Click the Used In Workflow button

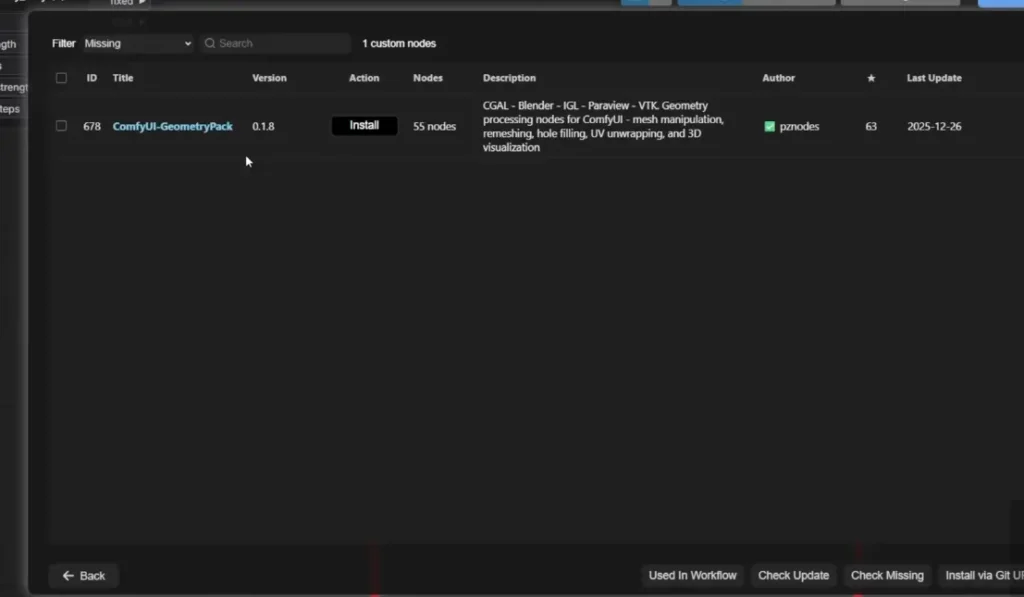pyautogui.click(x=692, y=575)
